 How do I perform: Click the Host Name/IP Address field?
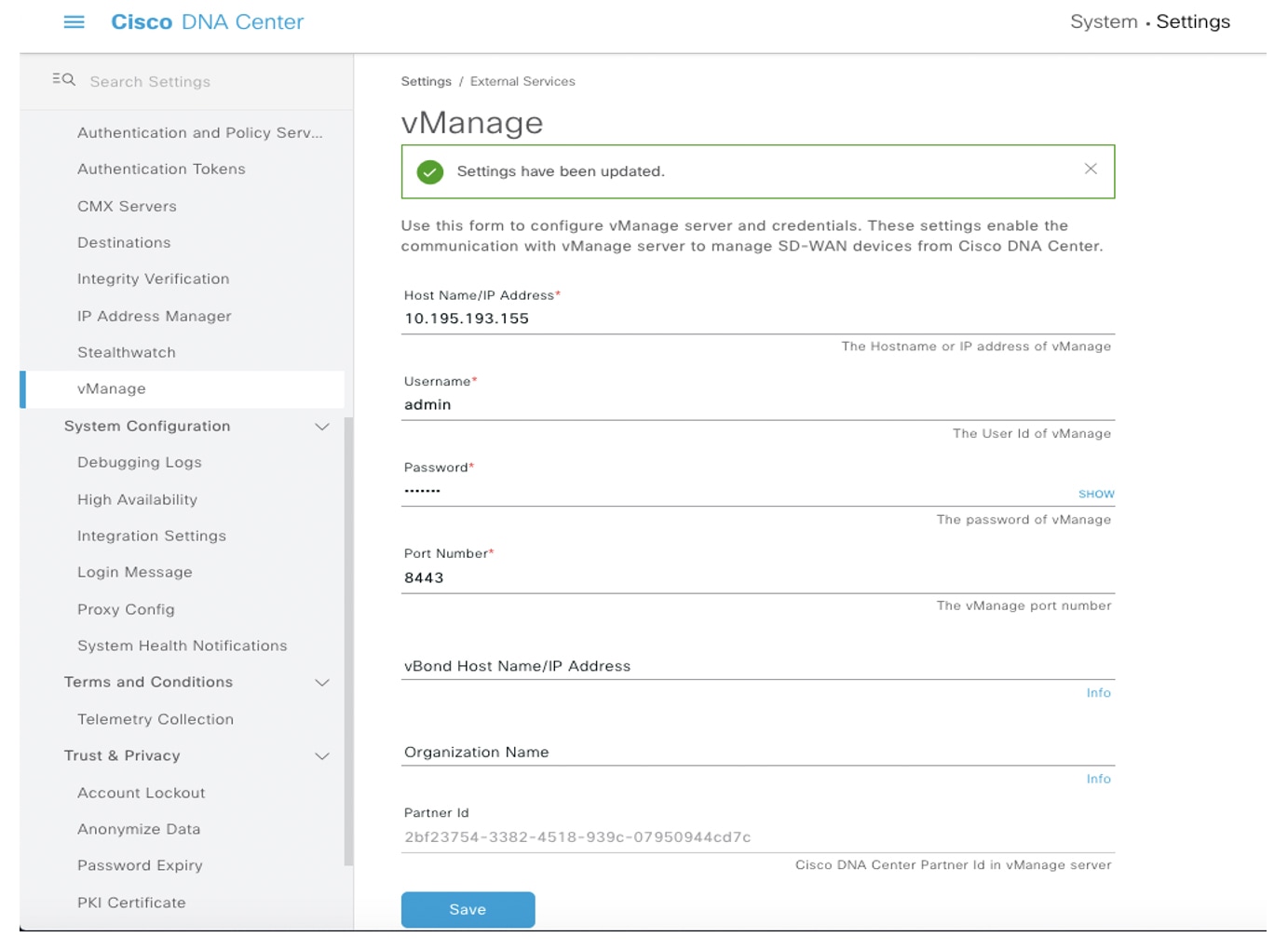click(758, 319)
